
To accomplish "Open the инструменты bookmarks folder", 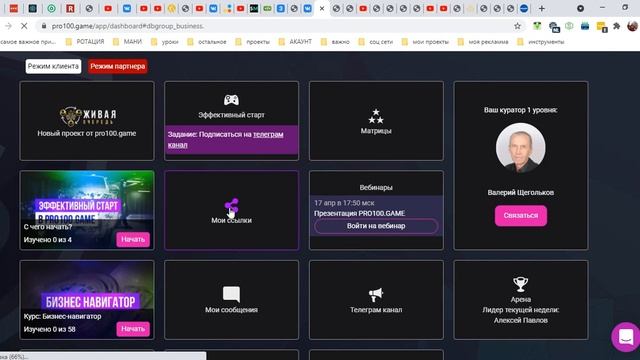I will tap(541, 42).
